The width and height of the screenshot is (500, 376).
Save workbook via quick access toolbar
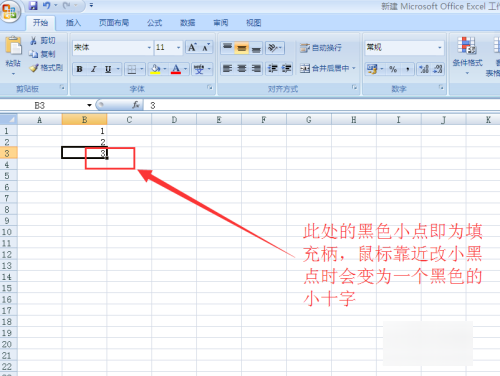click(x=33, y=5)
